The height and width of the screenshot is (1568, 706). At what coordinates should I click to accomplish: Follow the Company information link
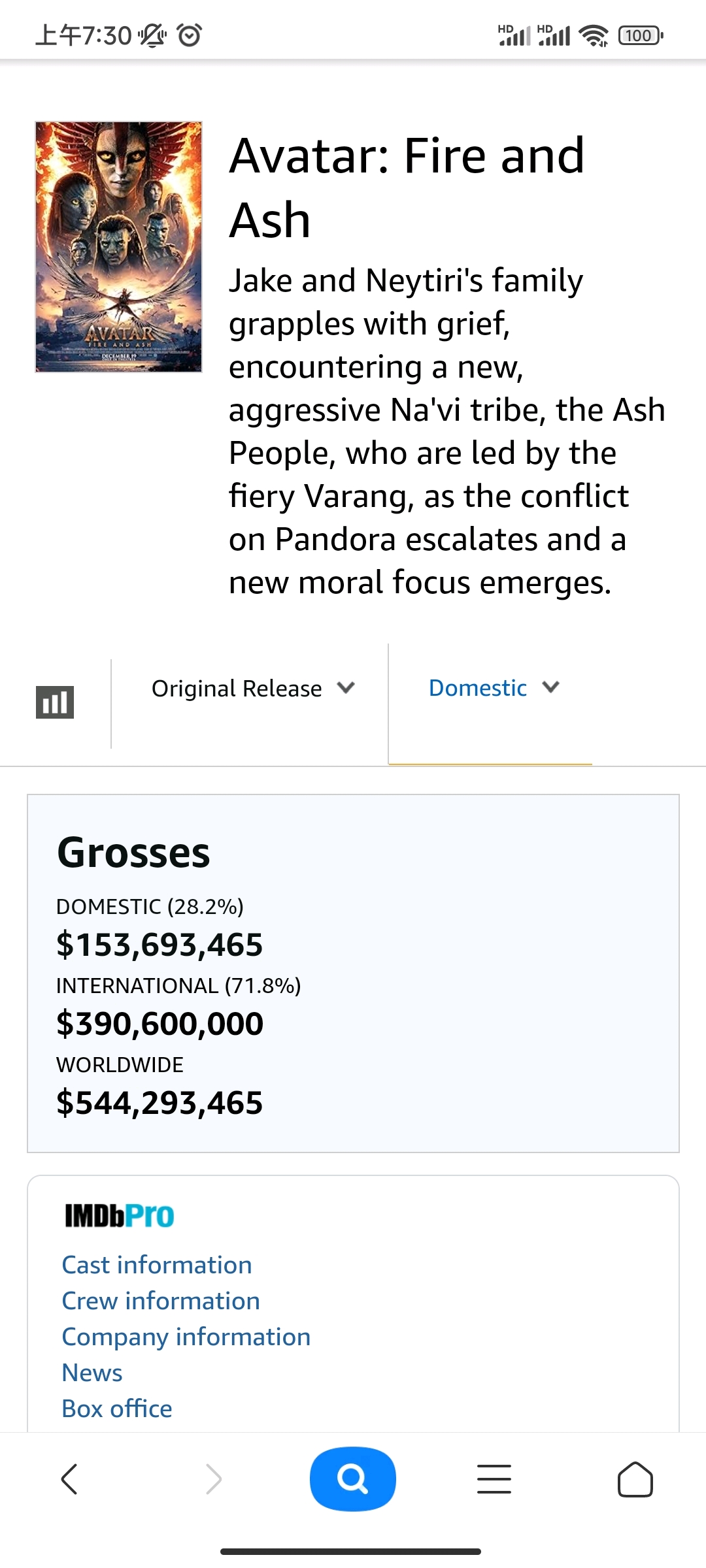(x=186, y=1337)
